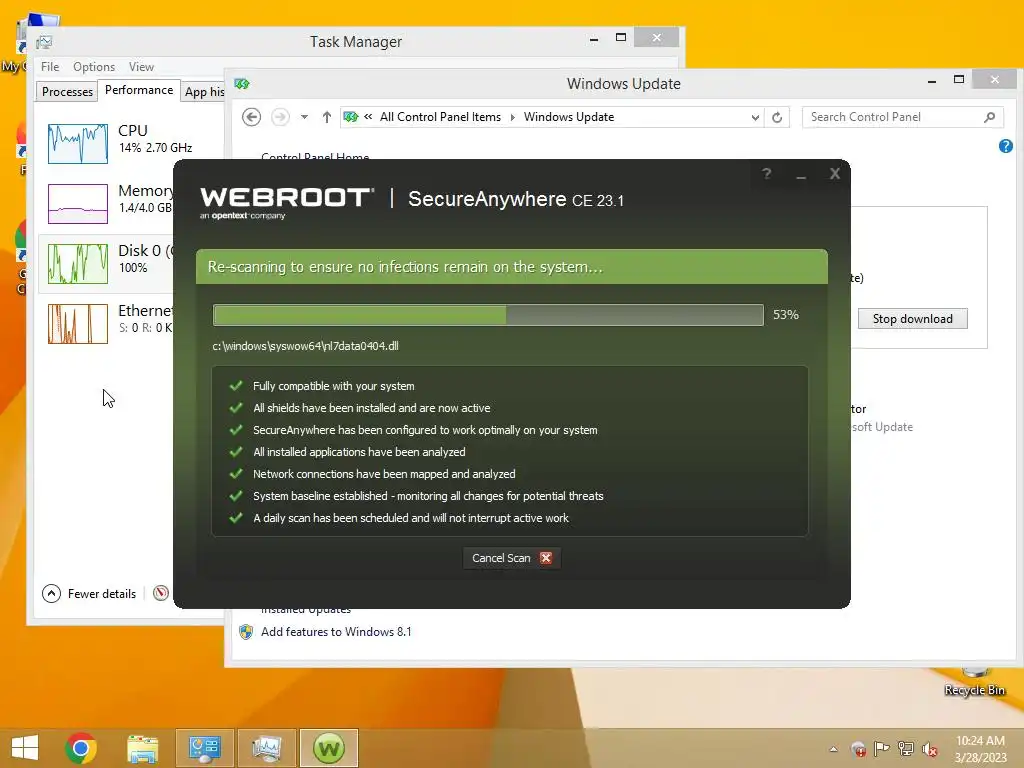Click the Stop download button
Viewport: 1024px width, 768px height.
[x=912, y=319]
